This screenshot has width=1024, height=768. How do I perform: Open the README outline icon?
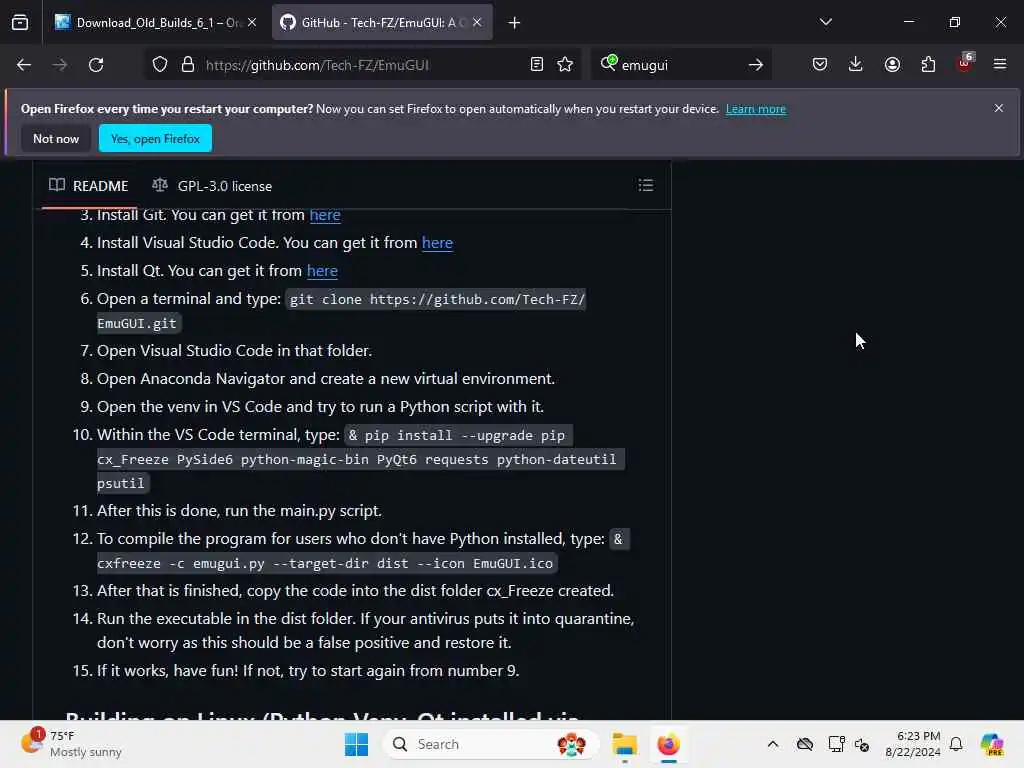[x=646, y=185]
